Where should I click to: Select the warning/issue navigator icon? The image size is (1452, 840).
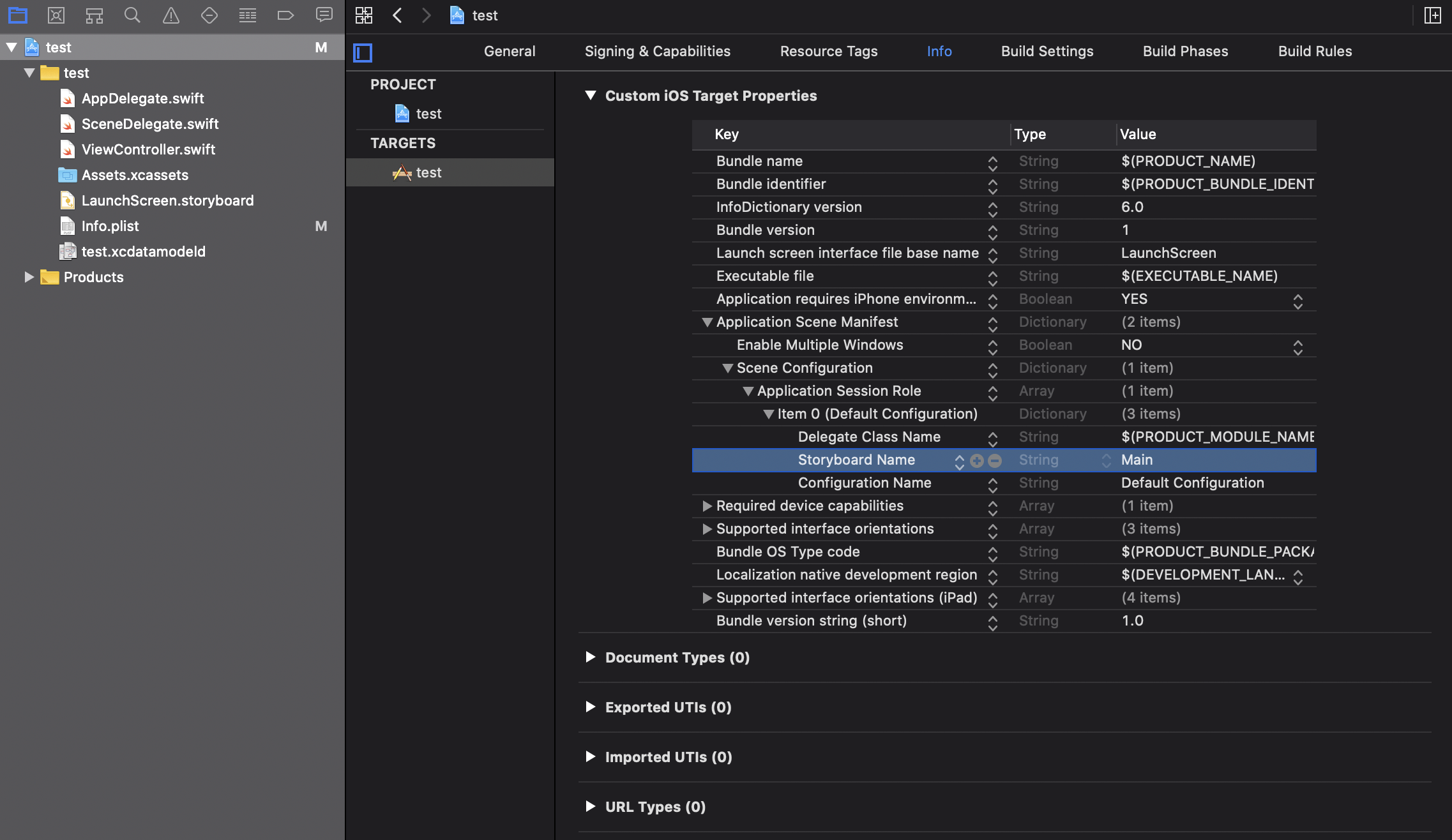(x=170, y=14)
